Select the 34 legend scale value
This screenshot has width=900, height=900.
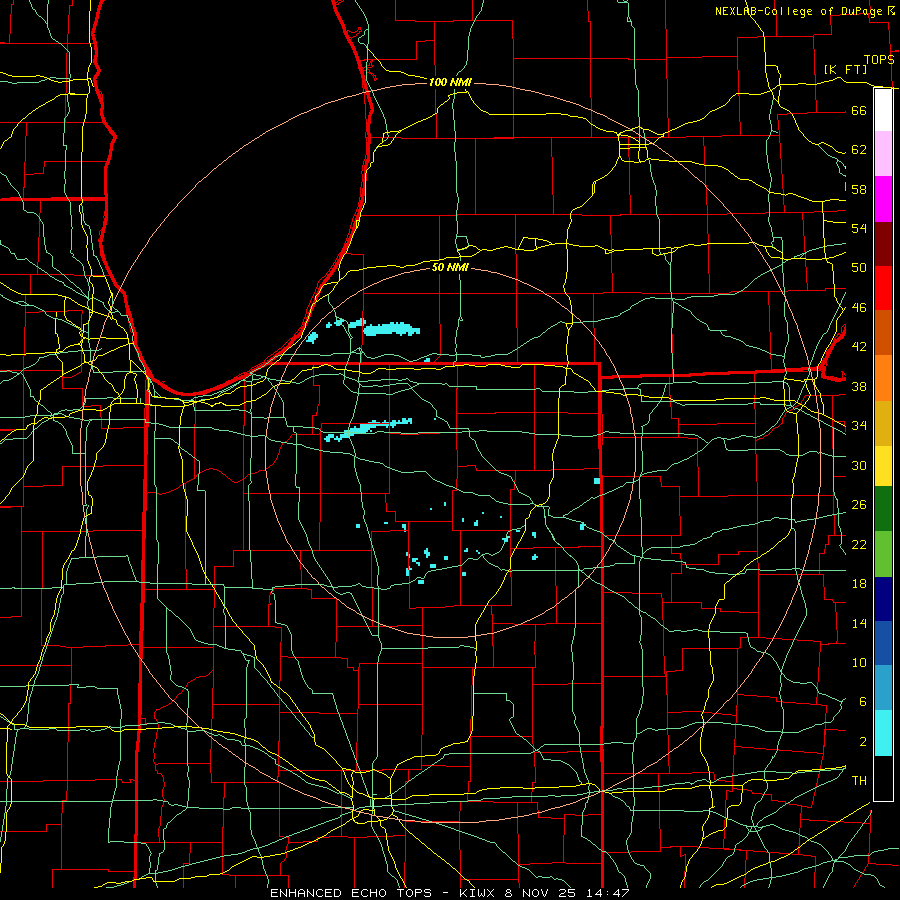[x=859, y=426]
